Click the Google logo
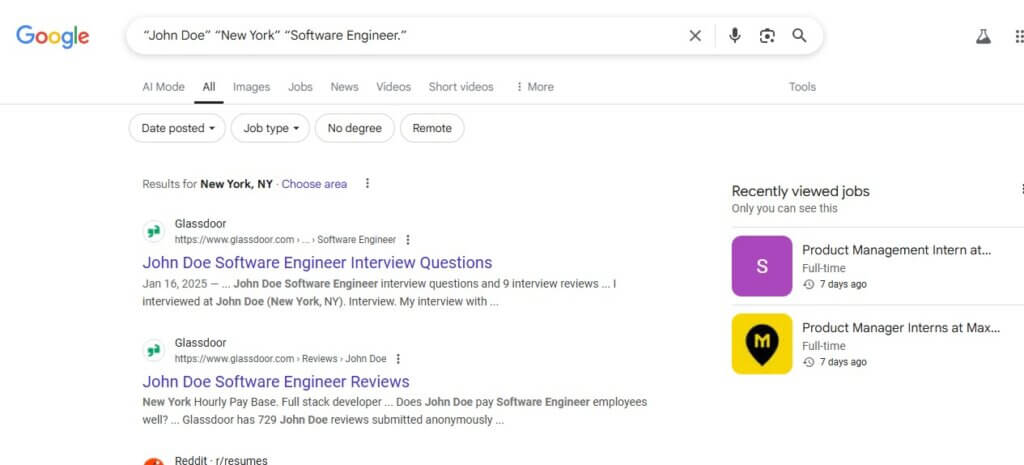1024x465 pixels. point(52,37)
